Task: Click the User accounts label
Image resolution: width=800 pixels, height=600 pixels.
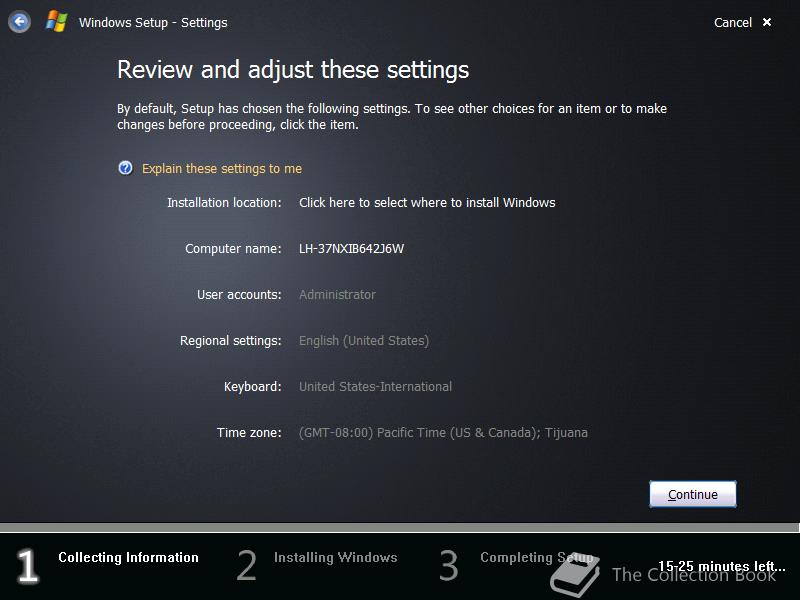Action: [239, 294]
